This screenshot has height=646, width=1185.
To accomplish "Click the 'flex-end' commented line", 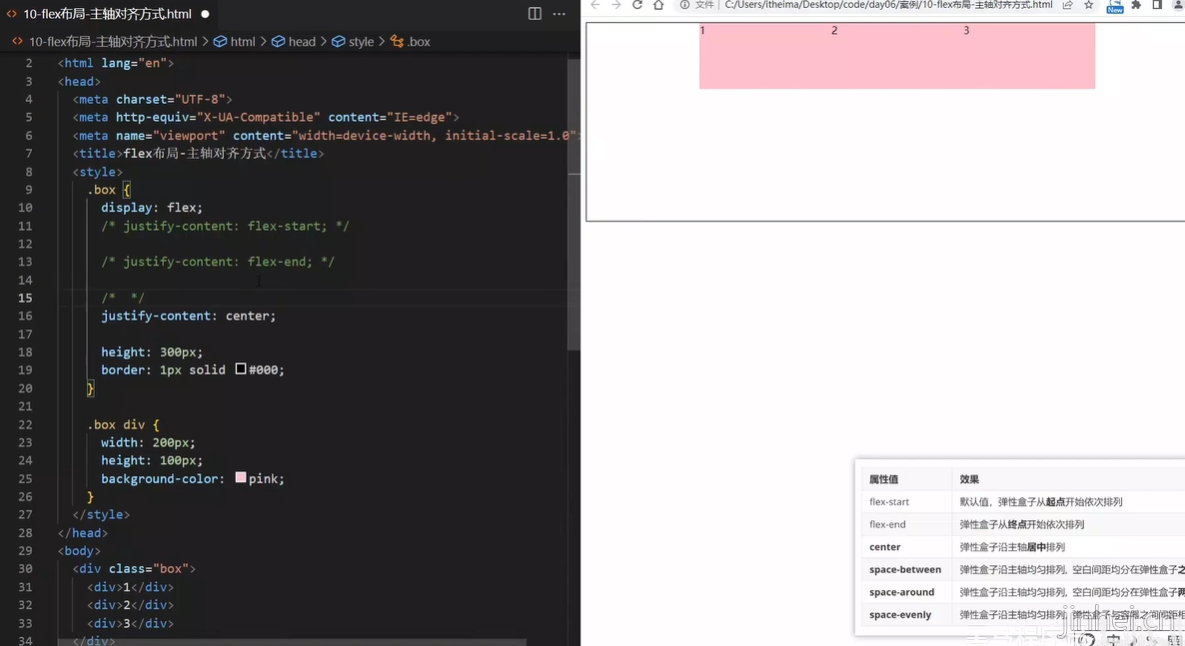I will pos(218,261).
